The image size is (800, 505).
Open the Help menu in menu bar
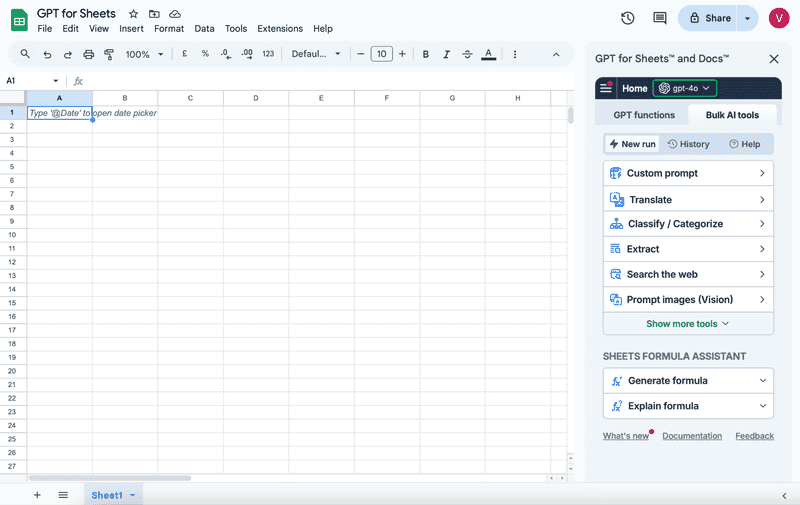coord(323,29)
